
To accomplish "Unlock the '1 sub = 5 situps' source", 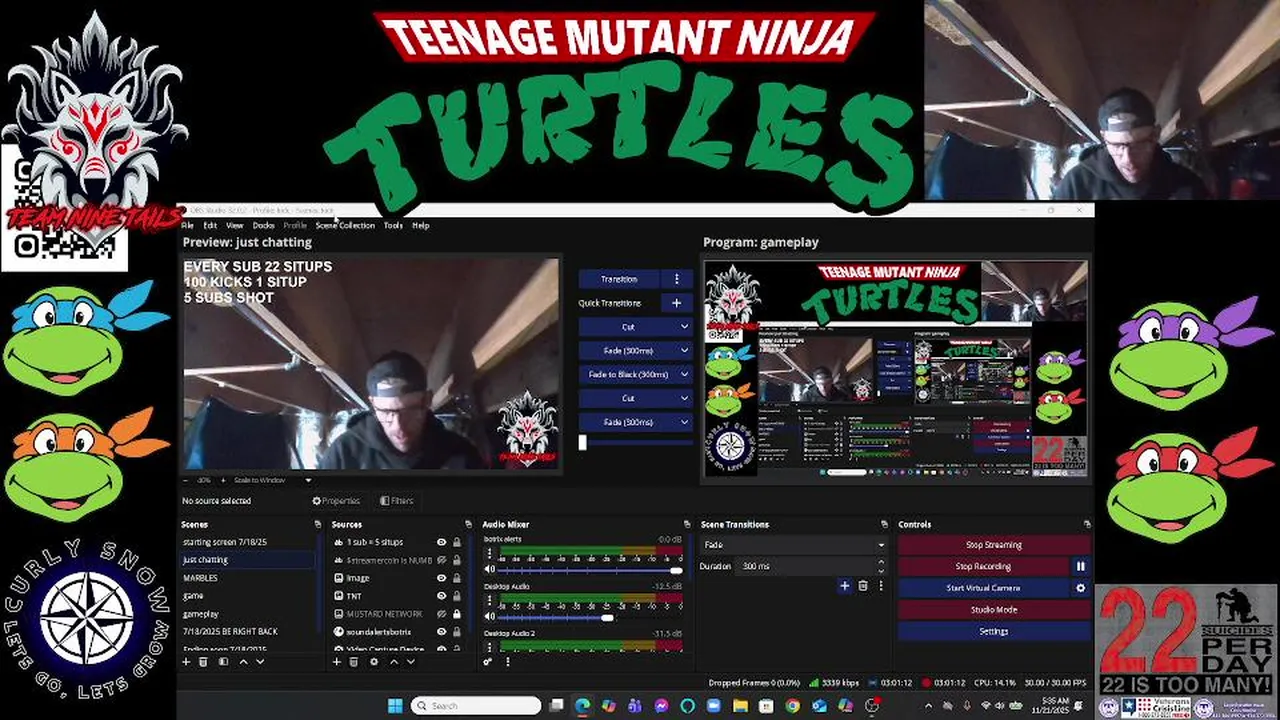I will [x=457, y=542].
